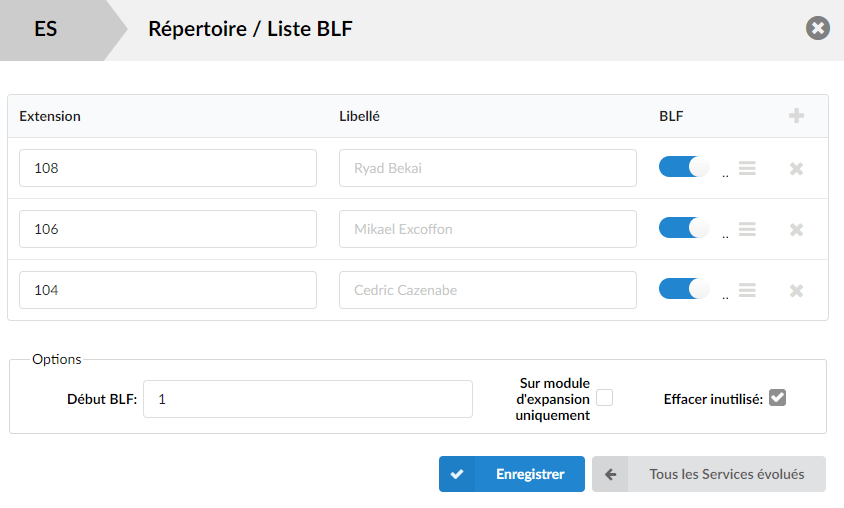This screenshot has height=508, width=844.
Task: Click the drag handle for extension 106
Action: (x=747, y=229)
